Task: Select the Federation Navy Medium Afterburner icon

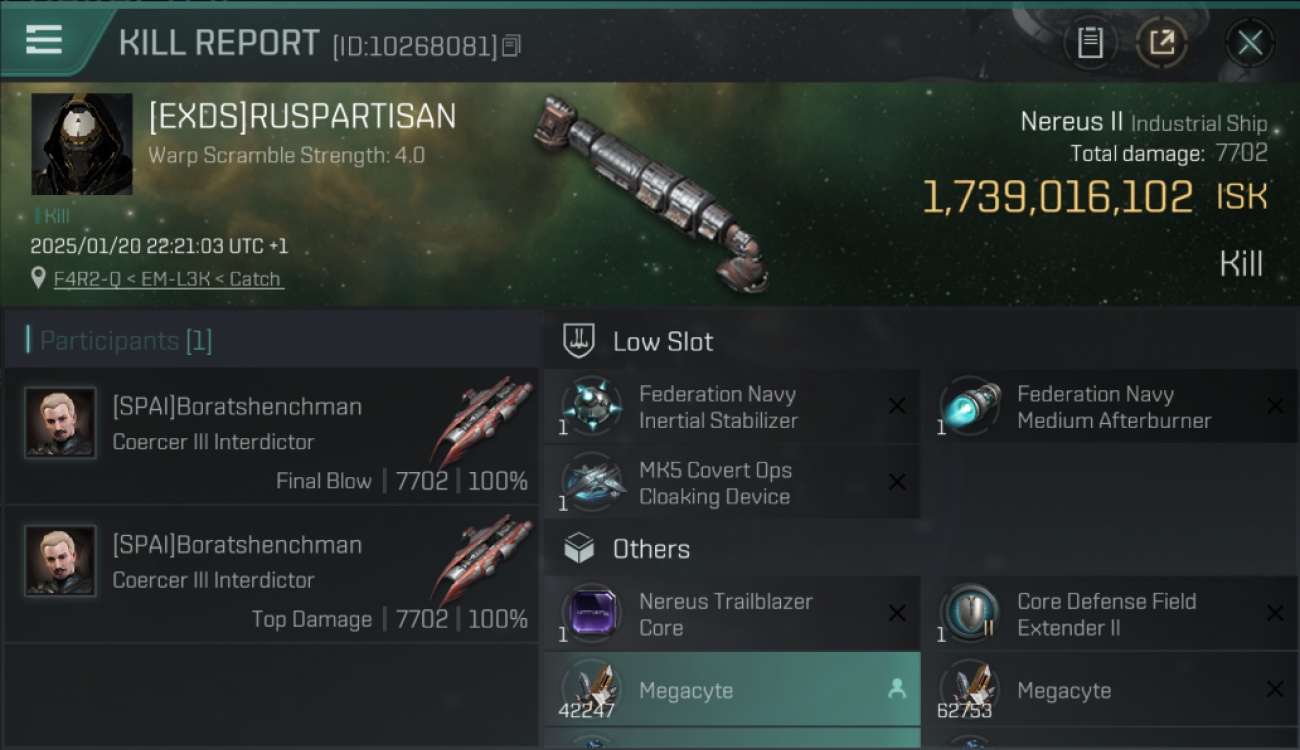Action: click(x=969, y=407)
